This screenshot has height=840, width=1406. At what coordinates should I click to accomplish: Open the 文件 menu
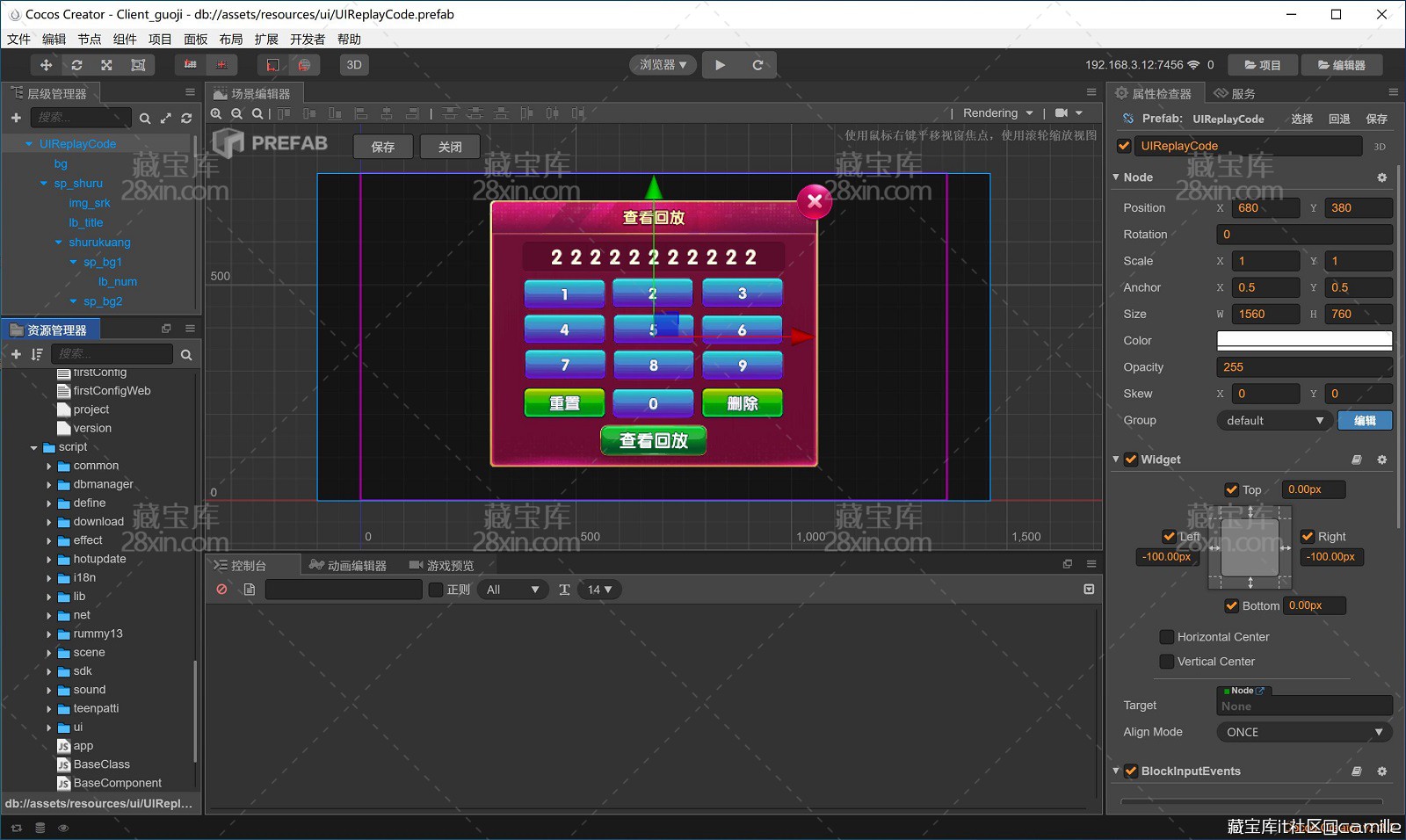18,40
